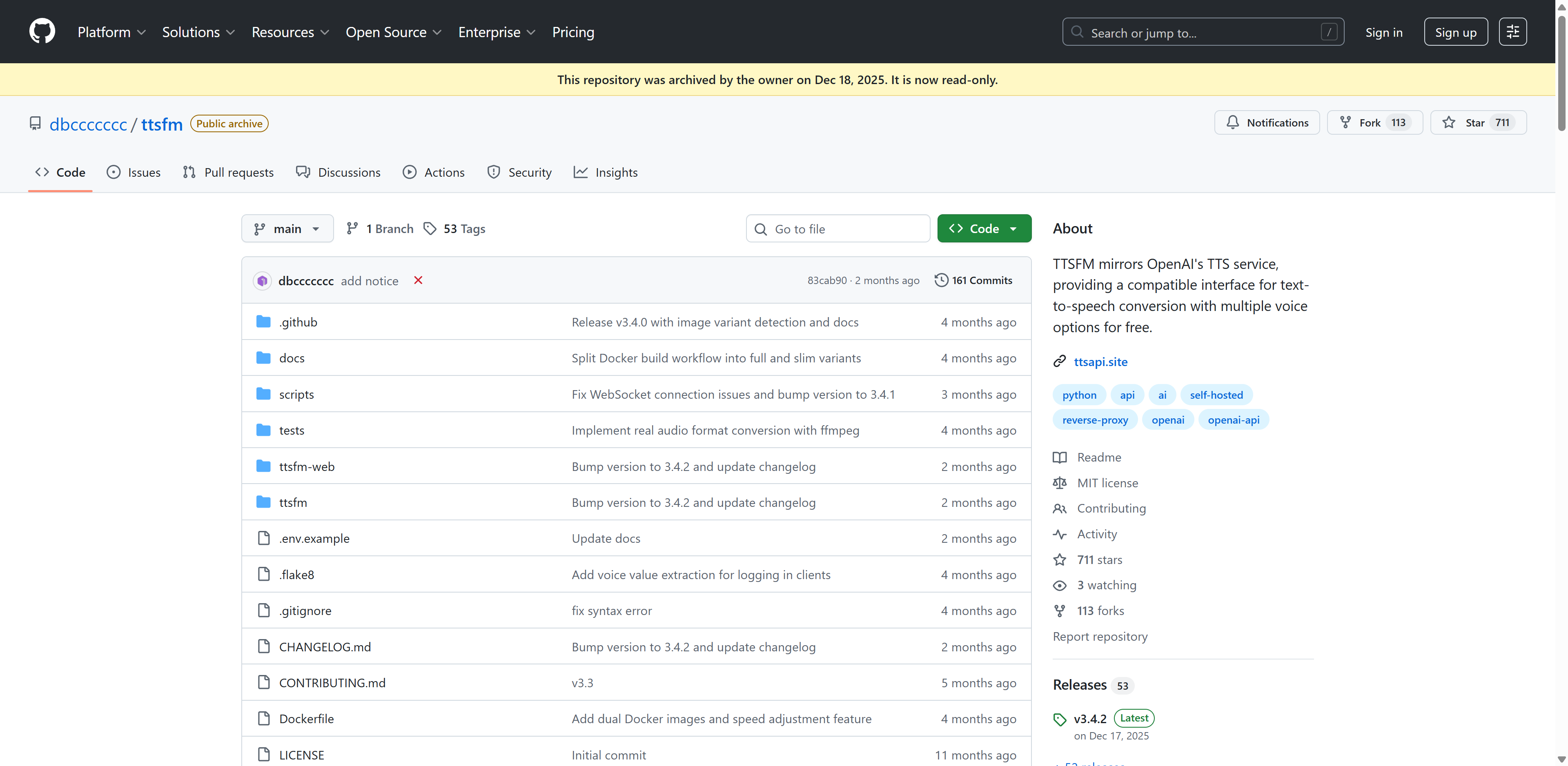The width and height of the screenshot is (1568, 766).
Task: Click the Fork repository button
Action: (x=1374, y=123)
